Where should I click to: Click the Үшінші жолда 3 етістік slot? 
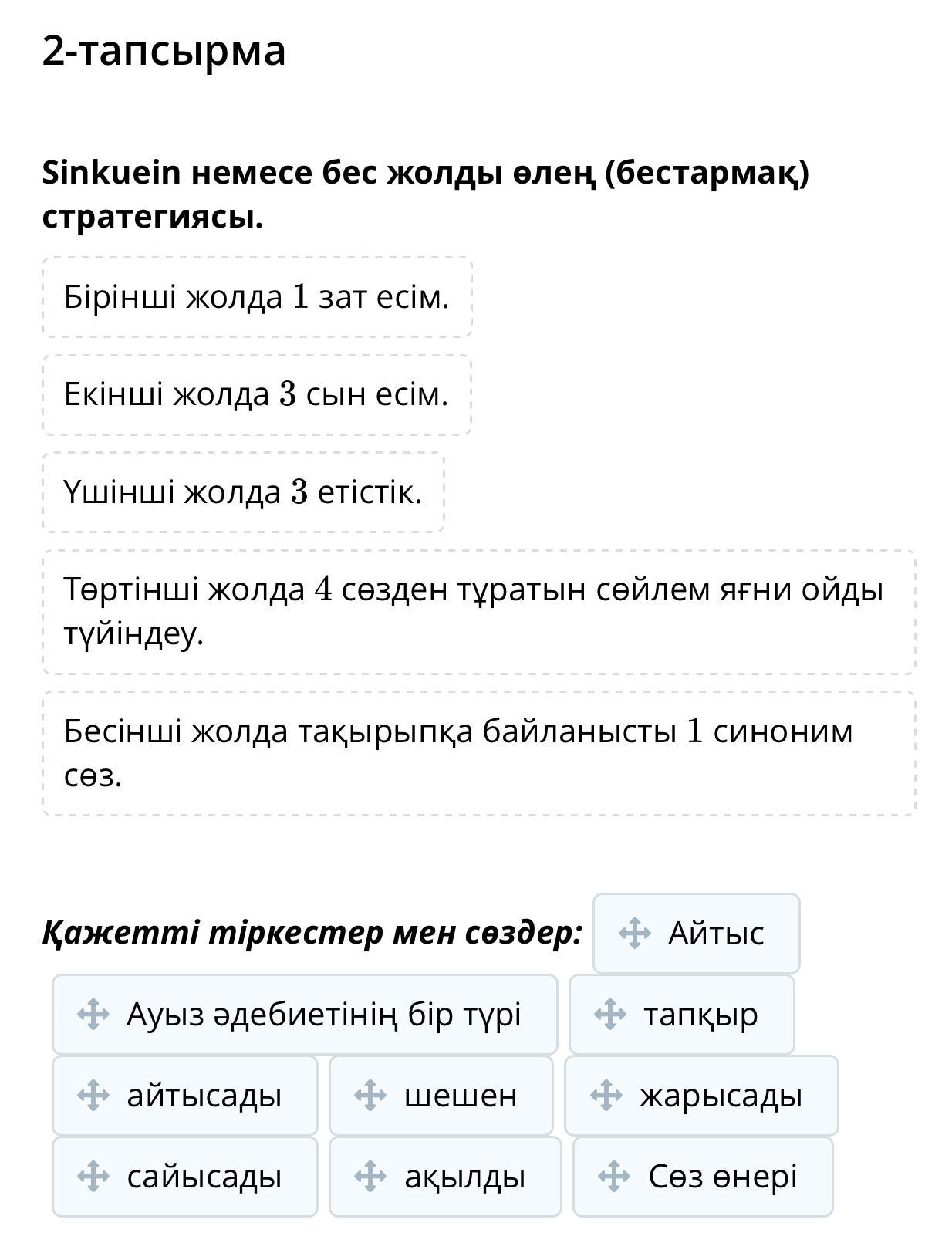pos(243,492)
